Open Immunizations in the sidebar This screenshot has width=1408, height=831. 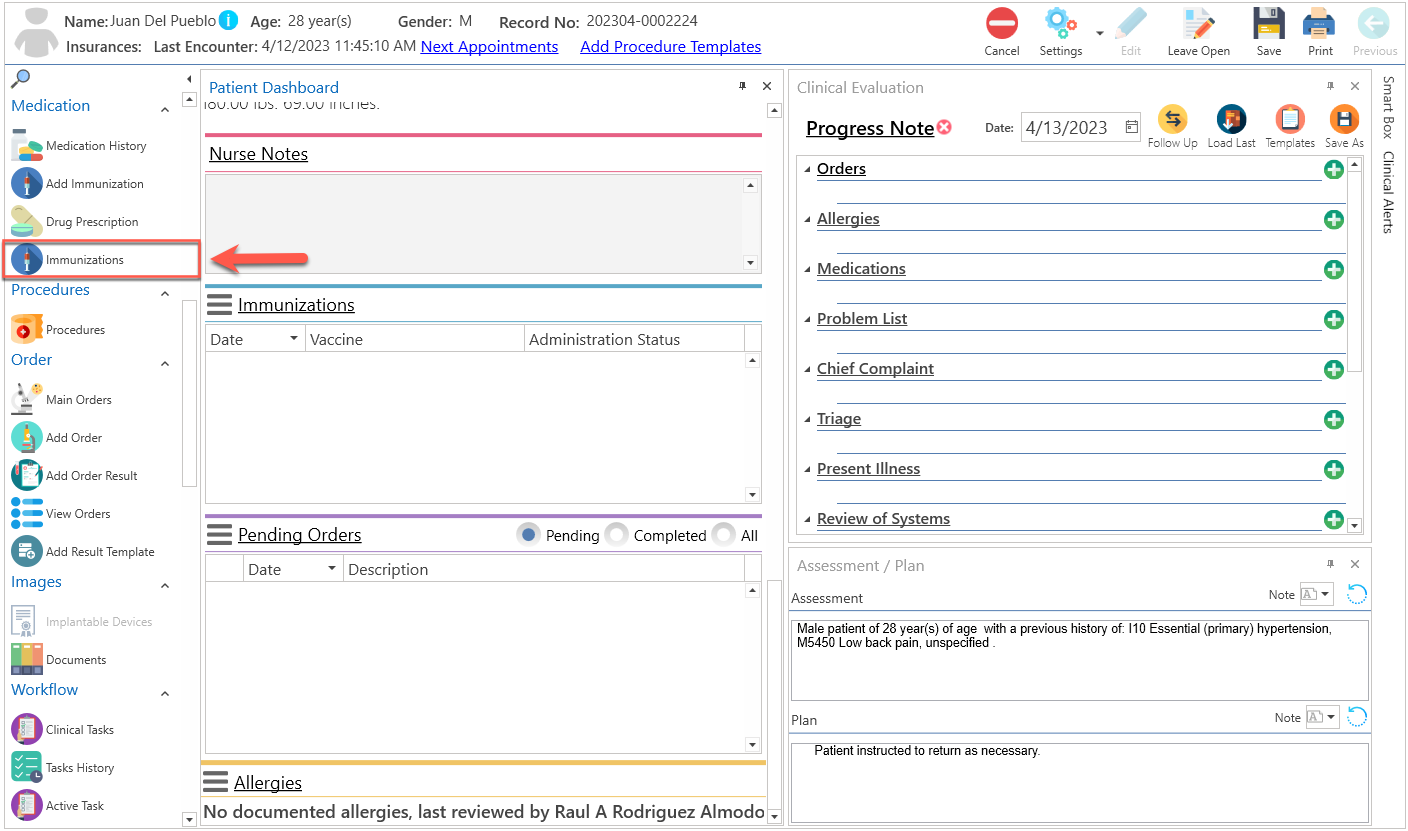100,260
